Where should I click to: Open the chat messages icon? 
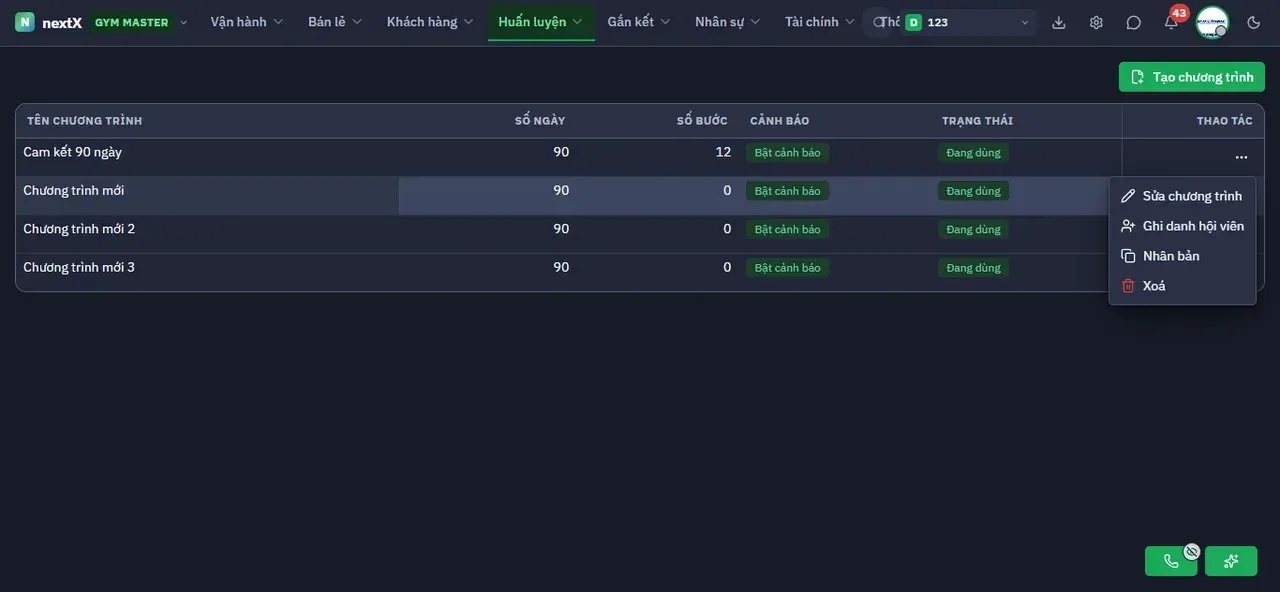pyautogui.click(x=1133, y=22)
